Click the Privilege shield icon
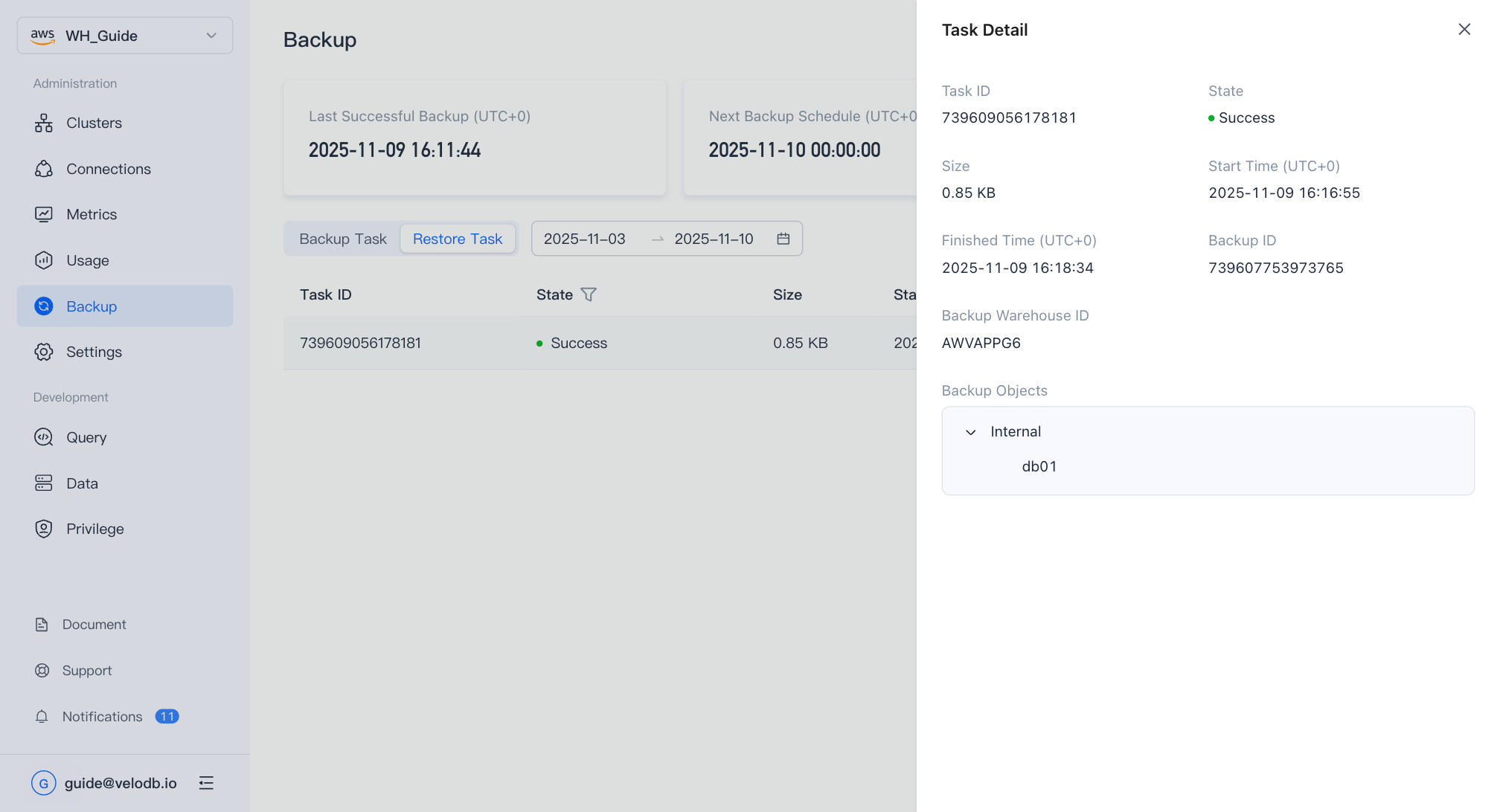Screen dimensions: 1500x812 (x=44, y=529)
